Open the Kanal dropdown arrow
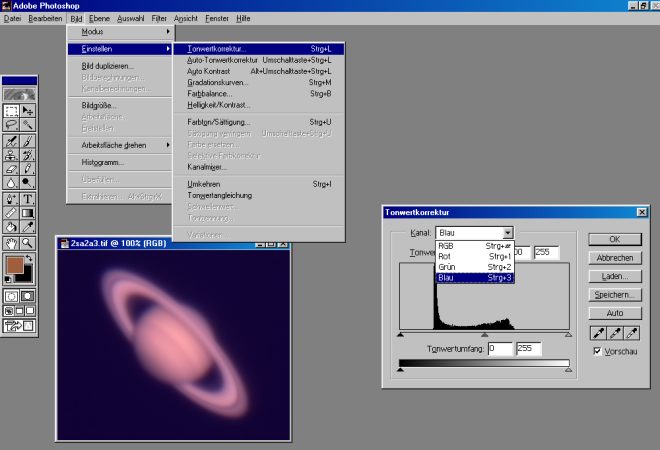 pos(508,232)
